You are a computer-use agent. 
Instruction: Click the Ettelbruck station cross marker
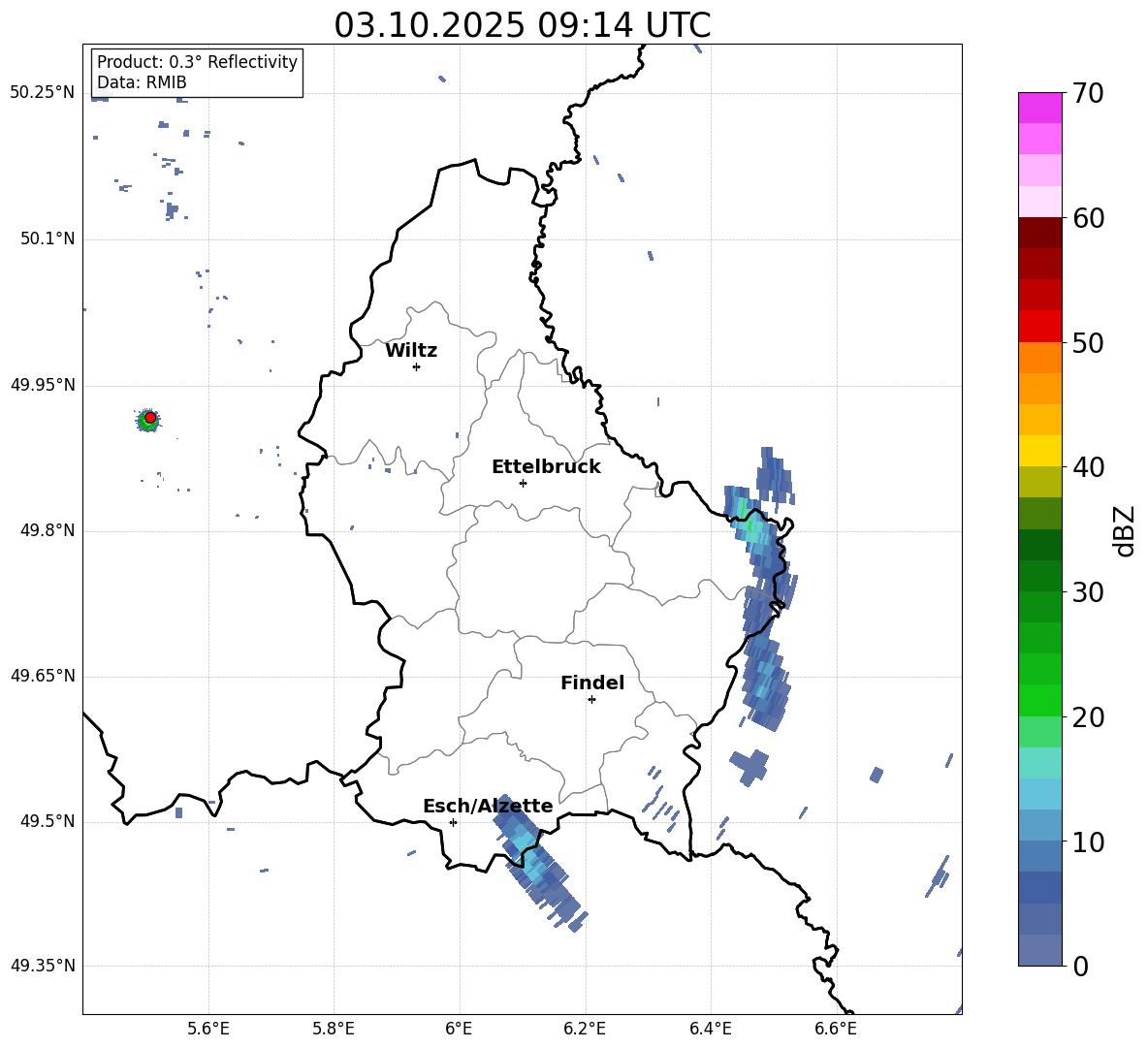[x=523, y=483]
